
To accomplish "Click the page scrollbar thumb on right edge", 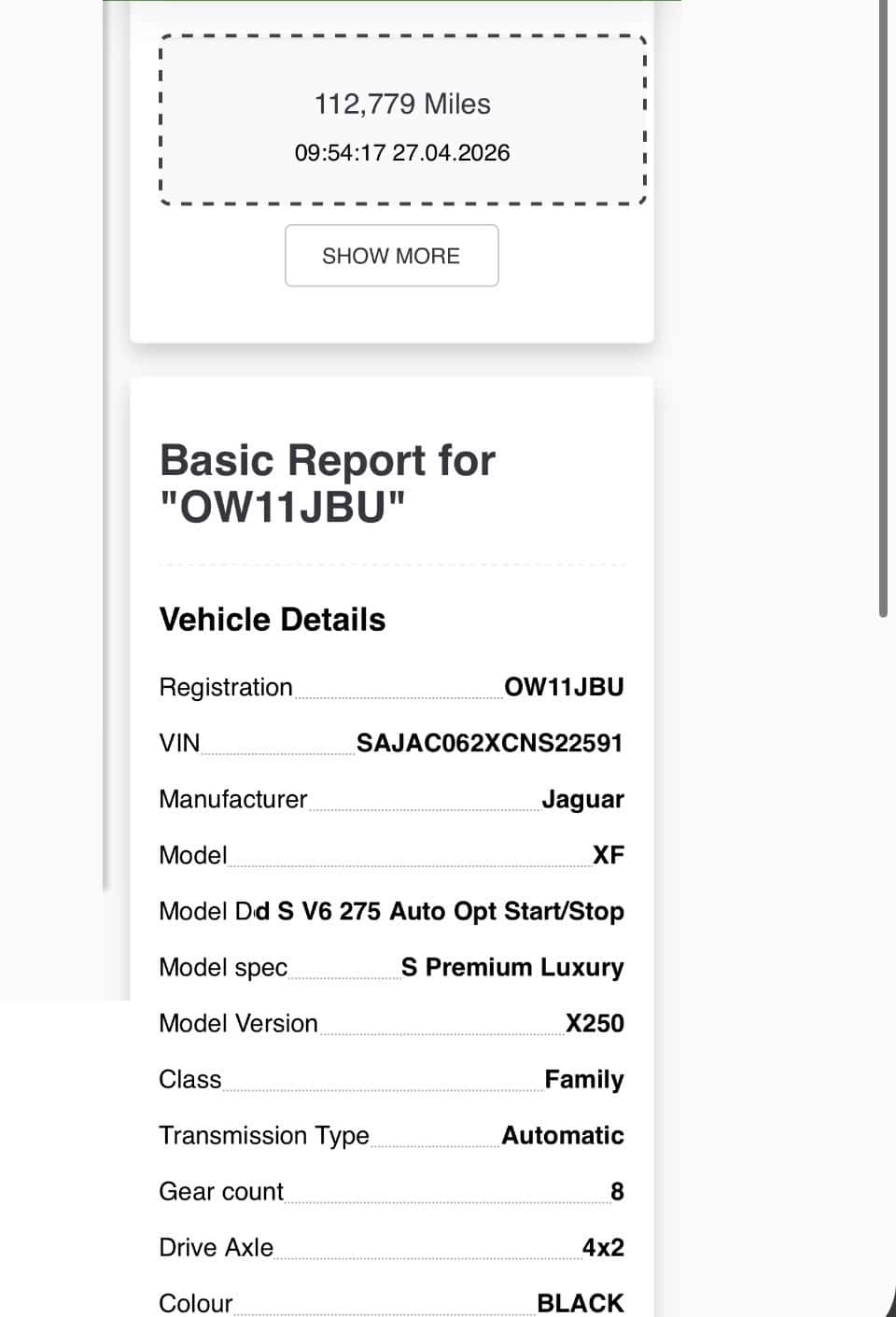I will 883,308.
